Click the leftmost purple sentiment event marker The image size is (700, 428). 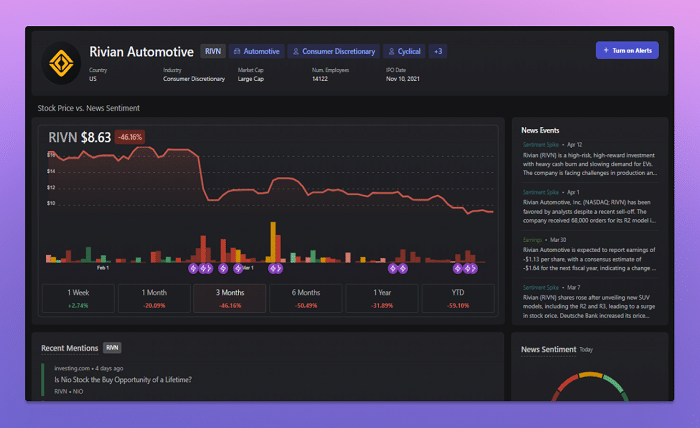(193, 268)
